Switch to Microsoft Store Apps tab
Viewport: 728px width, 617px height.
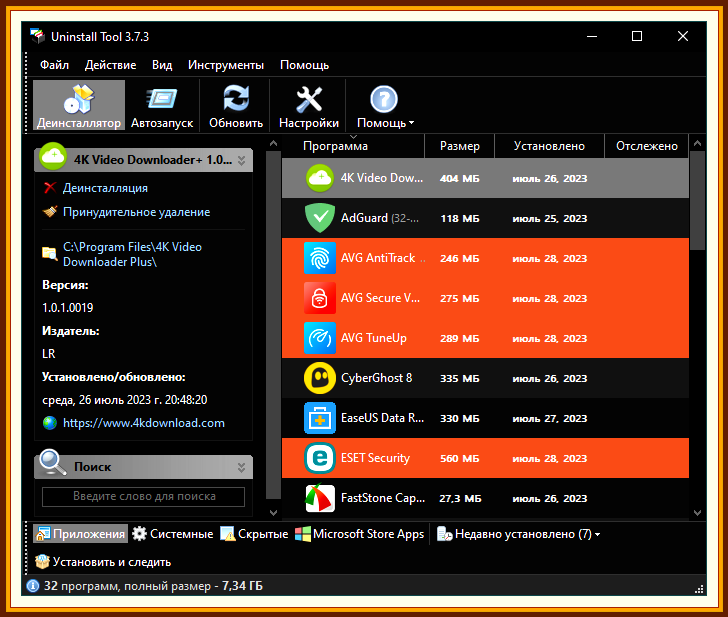point(360,534)
